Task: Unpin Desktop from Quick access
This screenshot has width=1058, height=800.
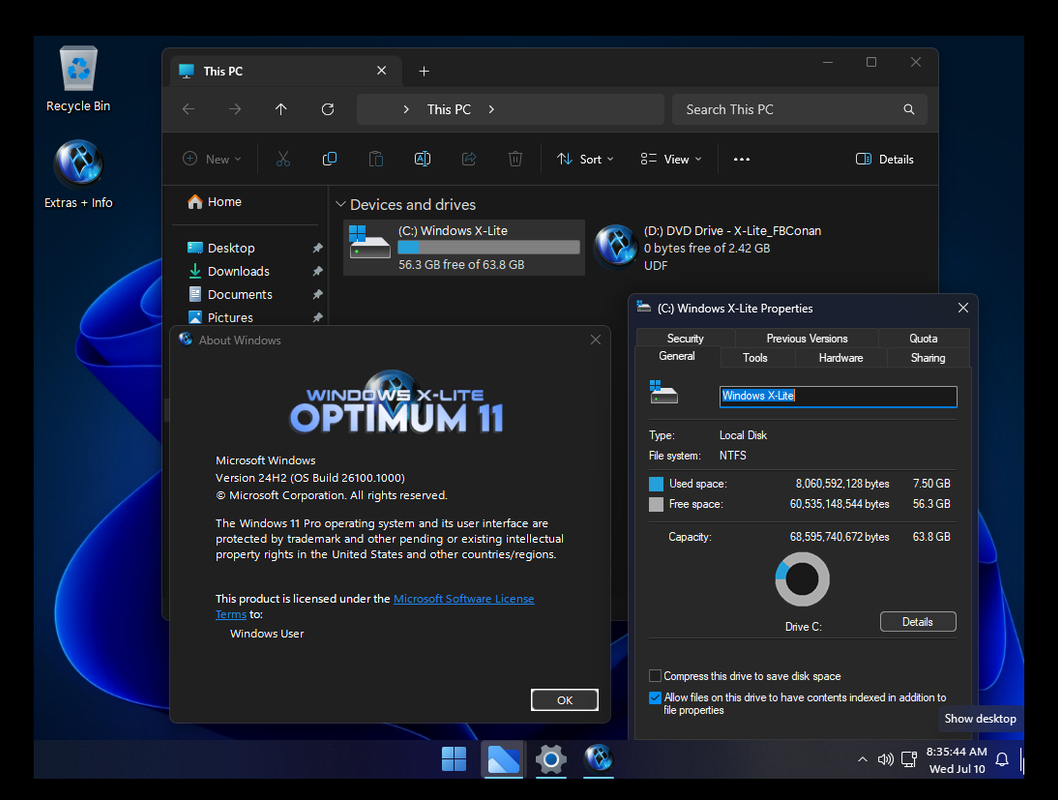Action: pyautogui.click(x=317, y=248)
